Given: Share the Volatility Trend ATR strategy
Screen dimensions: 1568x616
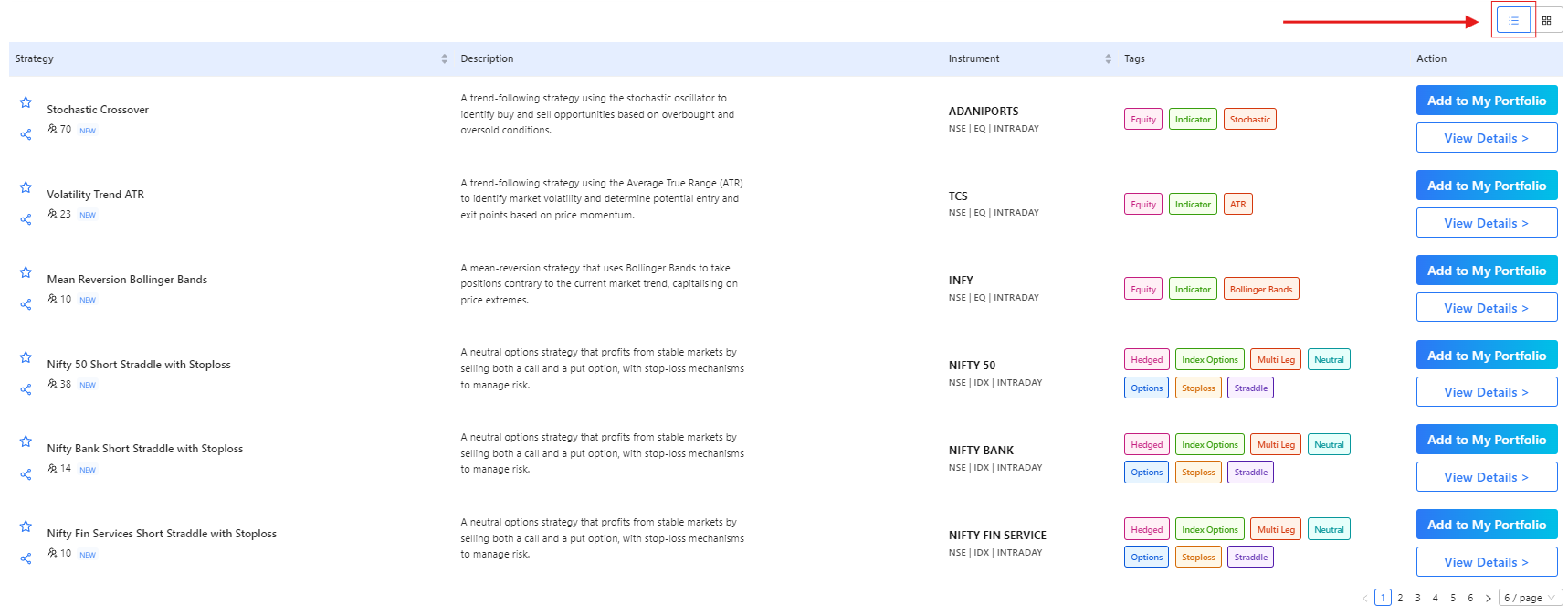Looking at the screenshot, I should (x=26, y=219).
